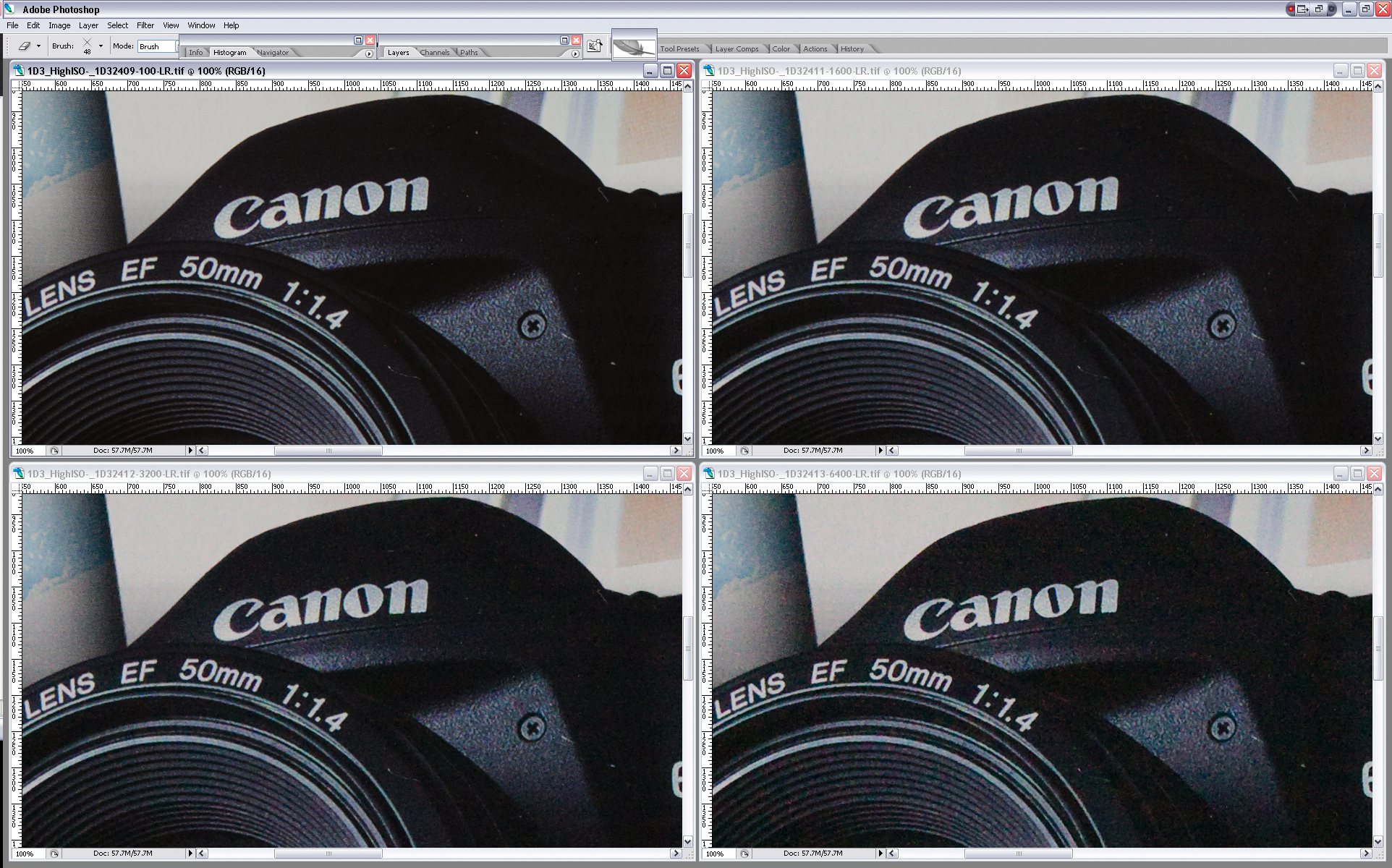1392x868 pixels.
Task: Click the red record dot in title bar
Action: pyautogui.click(x=1291, y=9)
